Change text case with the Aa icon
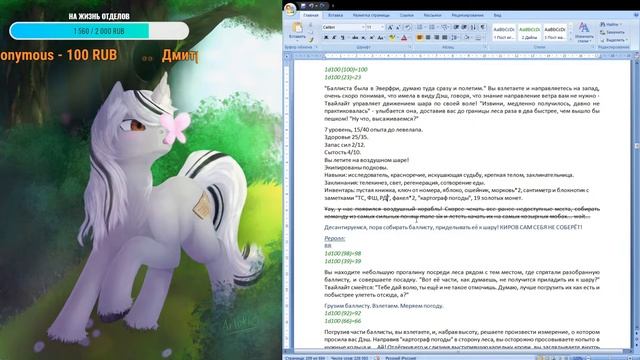The height and width of the screenshot is (360, 640). (380, 38)
